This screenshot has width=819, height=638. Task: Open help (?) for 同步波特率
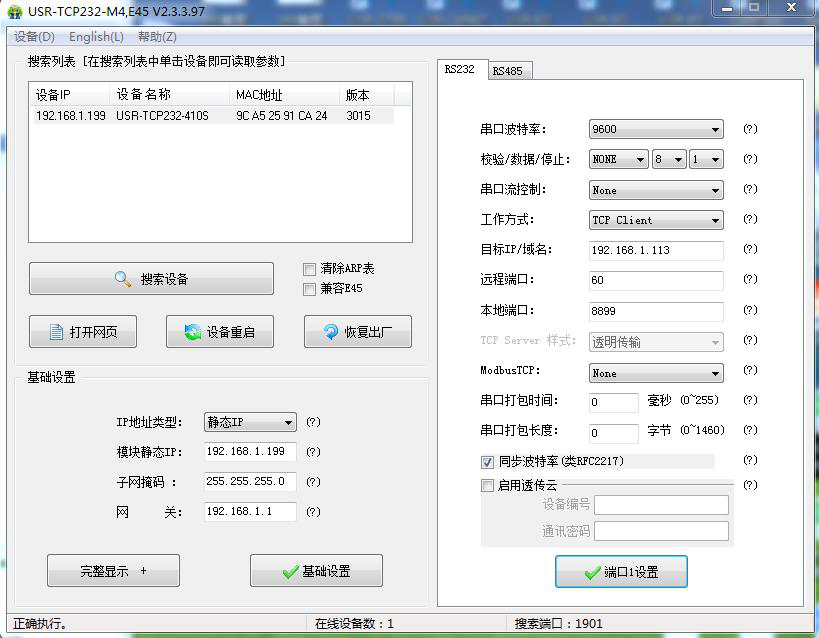[750, 460]
